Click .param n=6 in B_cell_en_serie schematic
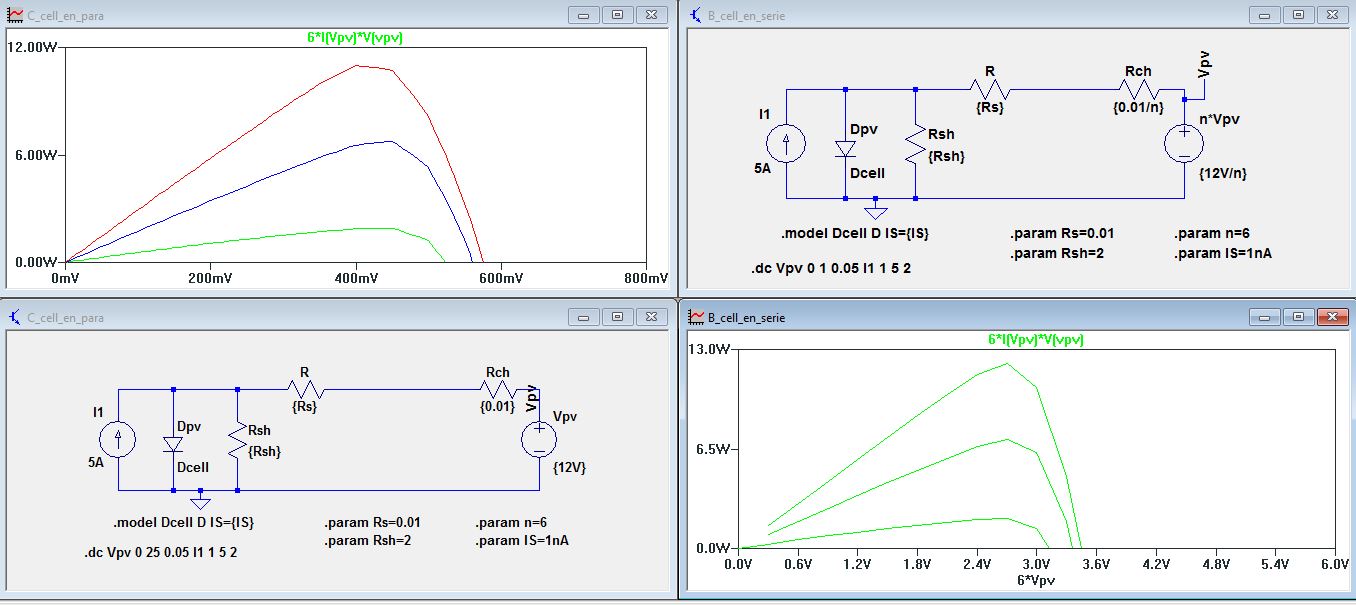 tap(1212, 233)
